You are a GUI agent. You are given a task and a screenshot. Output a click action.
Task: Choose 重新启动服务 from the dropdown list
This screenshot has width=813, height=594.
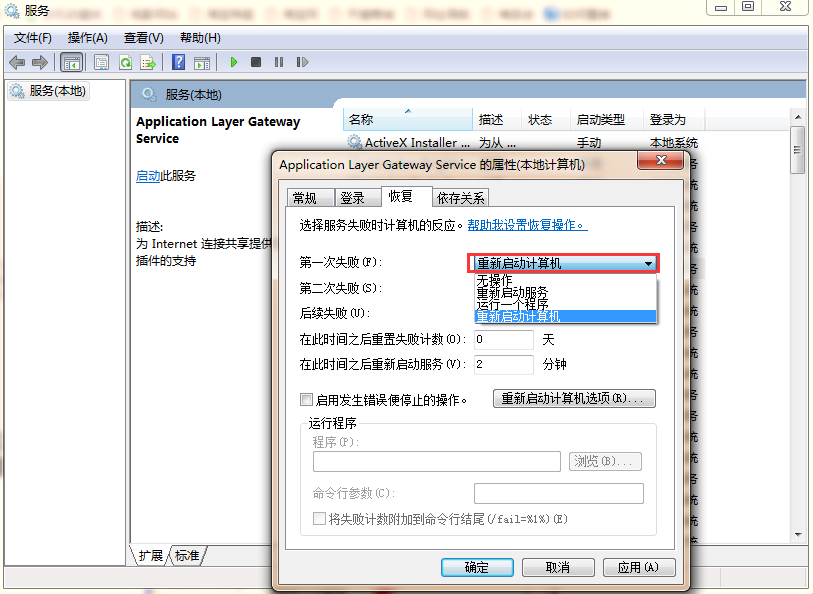click(565, 292)
